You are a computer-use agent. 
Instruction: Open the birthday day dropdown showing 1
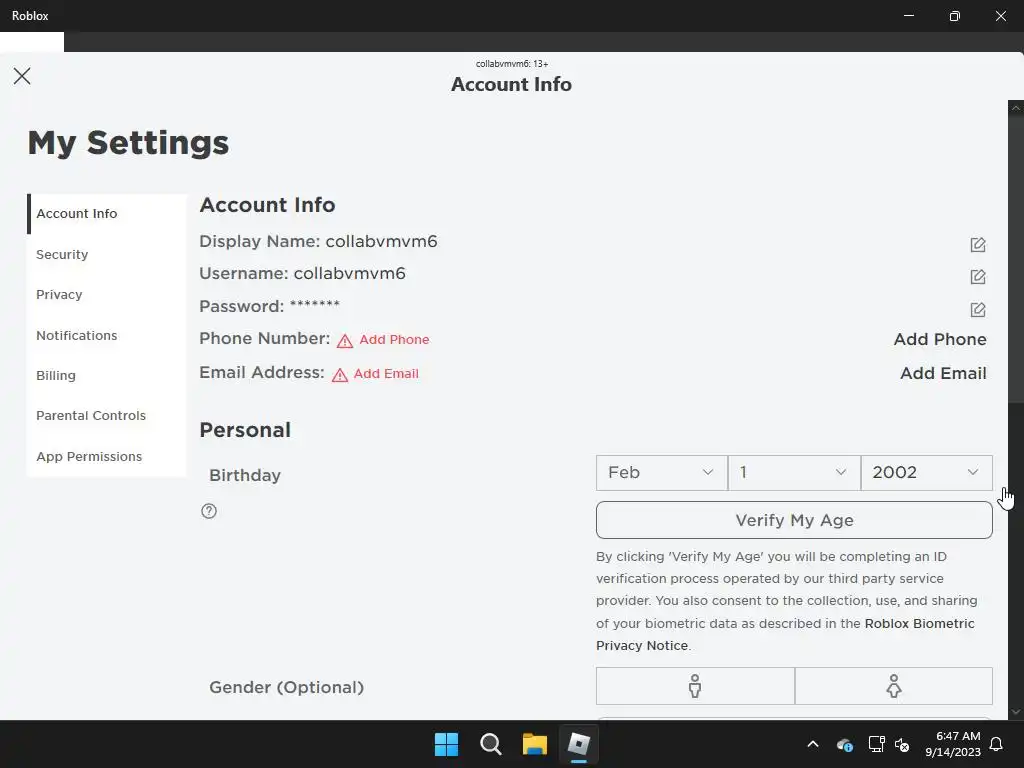[x=794, y=472]
